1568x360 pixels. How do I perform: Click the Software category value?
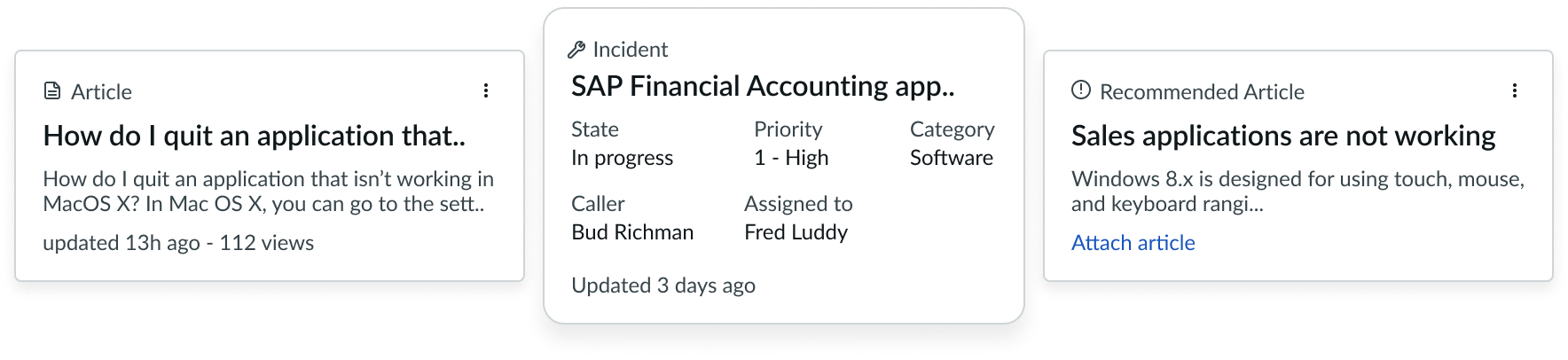[x=951, y=158]
